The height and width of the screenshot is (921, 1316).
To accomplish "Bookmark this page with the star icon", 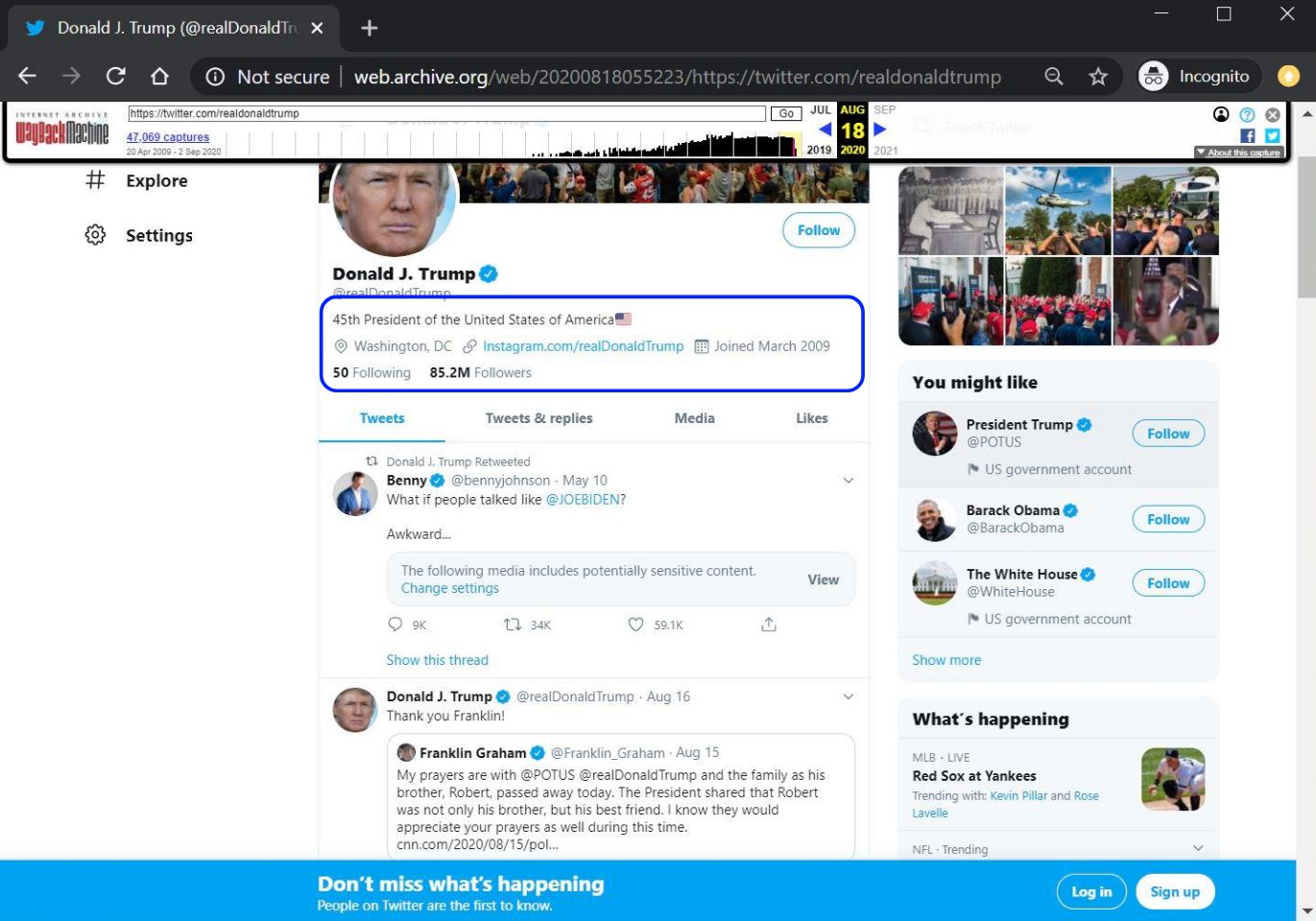I will point(1098,77).
